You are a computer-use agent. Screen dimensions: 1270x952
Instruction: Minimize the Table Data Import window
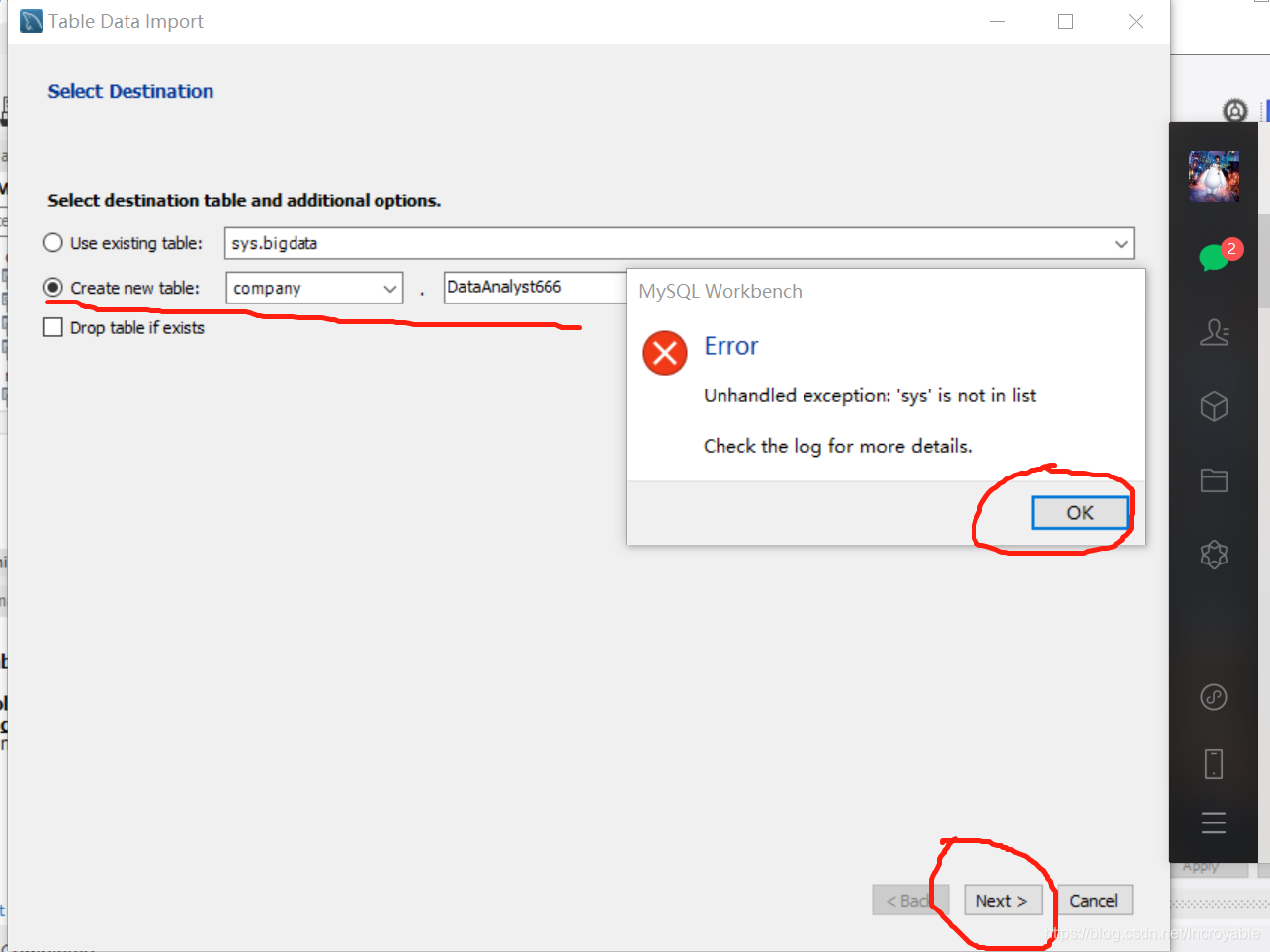click(998, 21)
